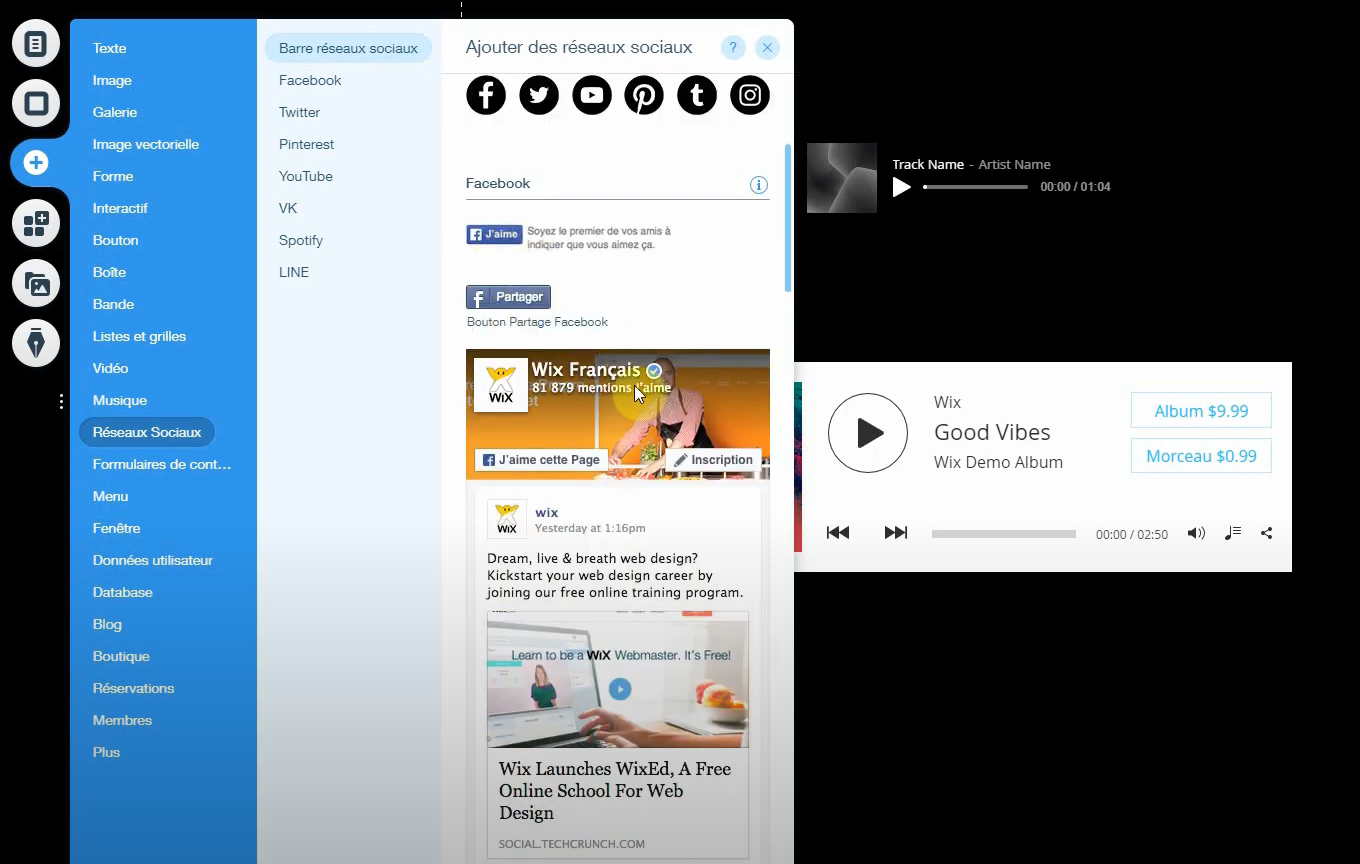The height and width of the screenshot is (864, 1360).
Task: Add the Pinterest social bar icon
Action: tap(644, 95)
